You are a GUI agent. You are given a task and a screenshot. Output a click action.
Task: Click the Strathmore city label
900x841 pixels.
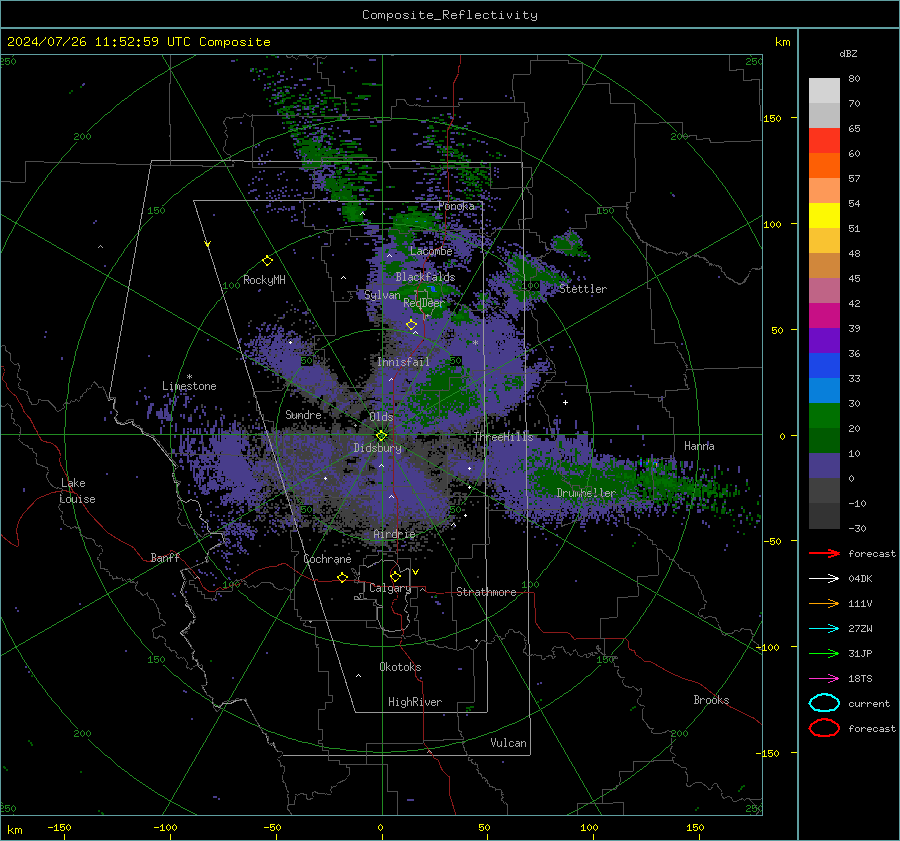point(486,592)
